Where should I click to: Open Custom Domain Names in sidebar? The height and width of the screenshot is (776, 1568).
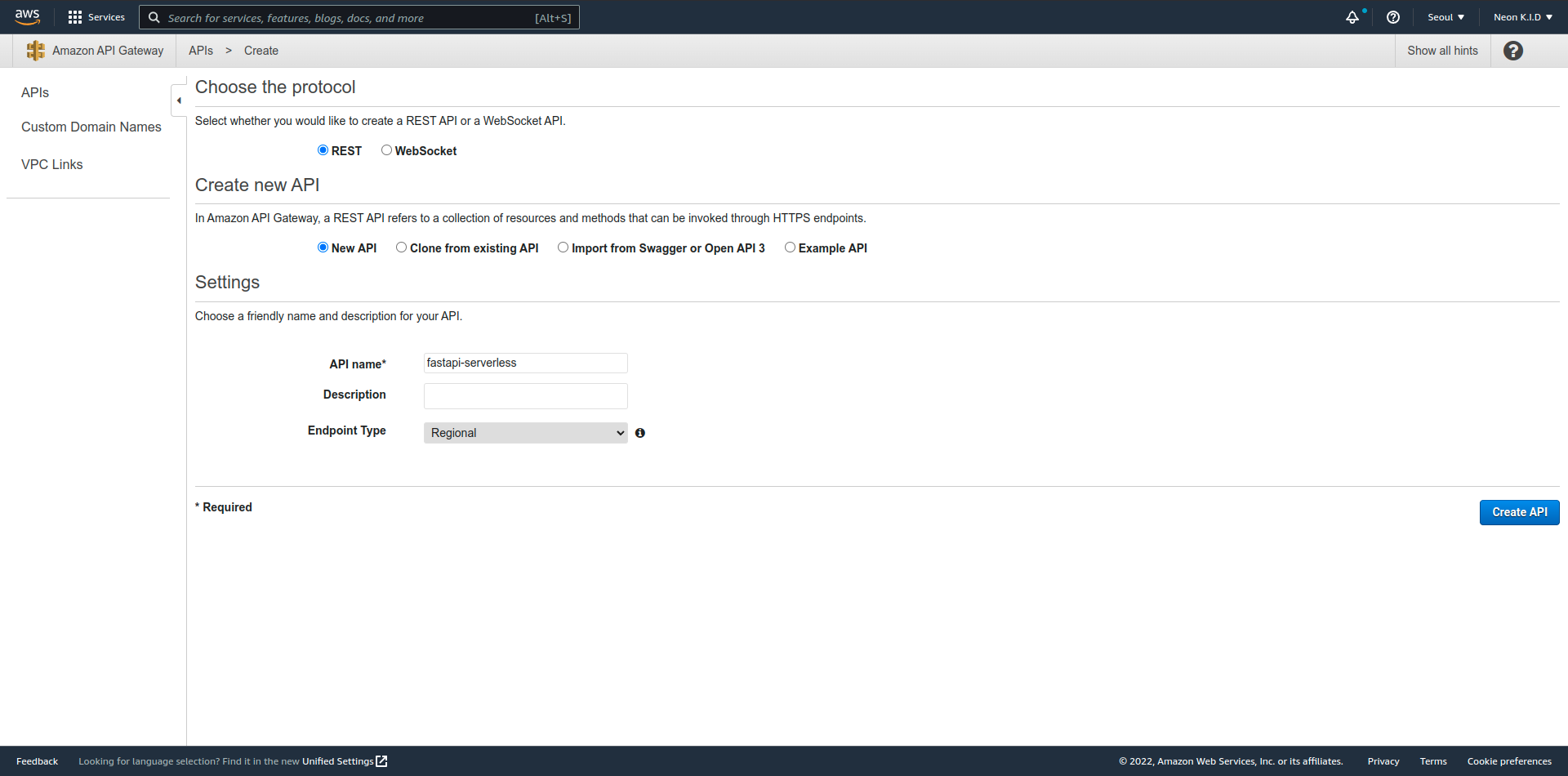(x=91, y=127)
